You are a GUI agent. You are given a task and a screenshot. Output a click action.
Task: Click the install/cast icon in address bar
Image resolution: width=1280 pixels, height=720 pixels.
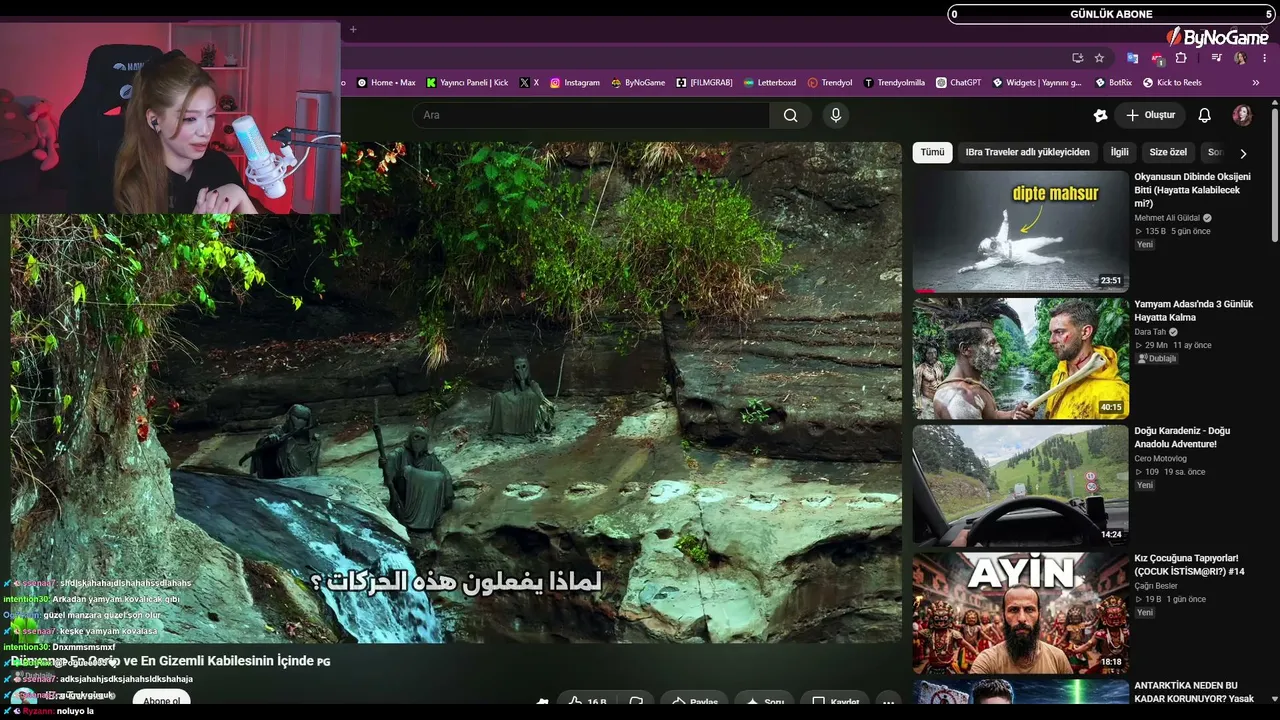click(1077, 58)
